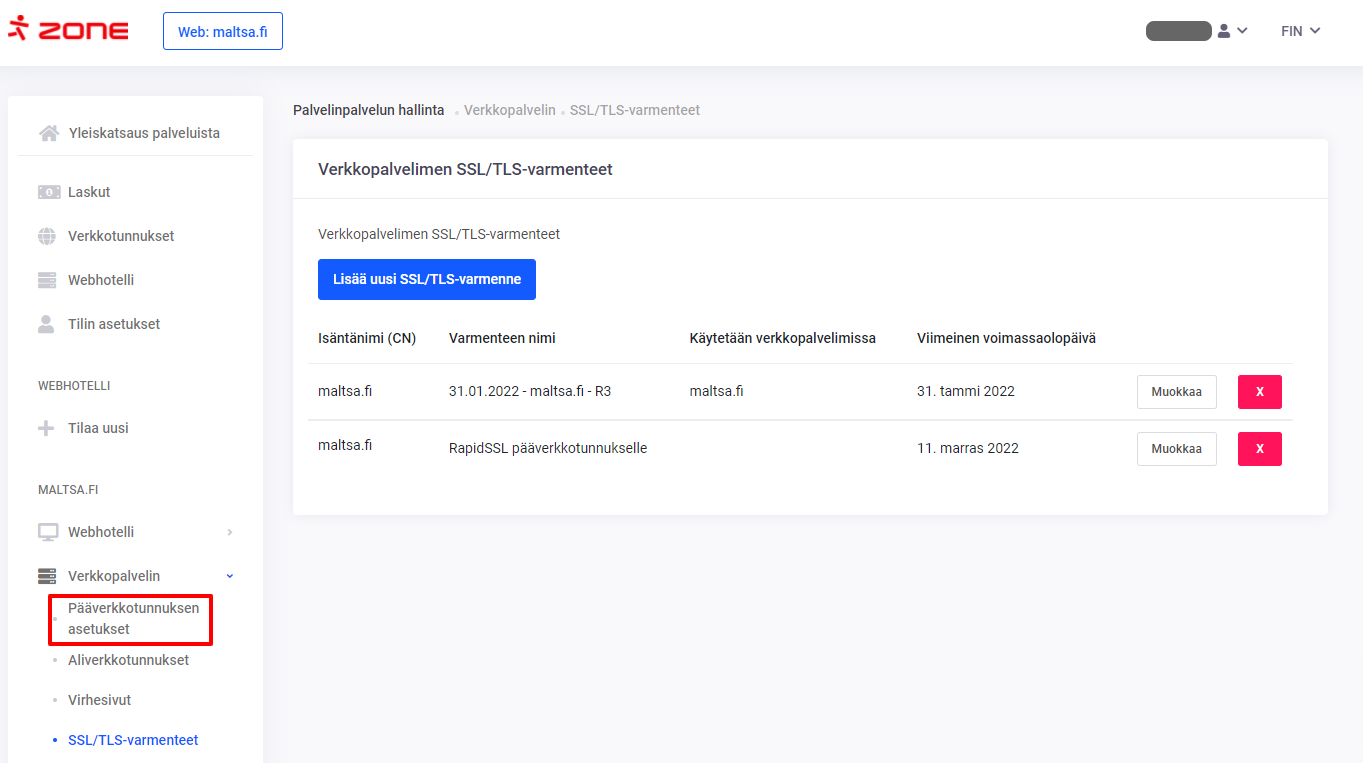Click Verkkopalvelin in the breadcrumb
This screenshot has height=763, width=1363.
coord(509,110)
